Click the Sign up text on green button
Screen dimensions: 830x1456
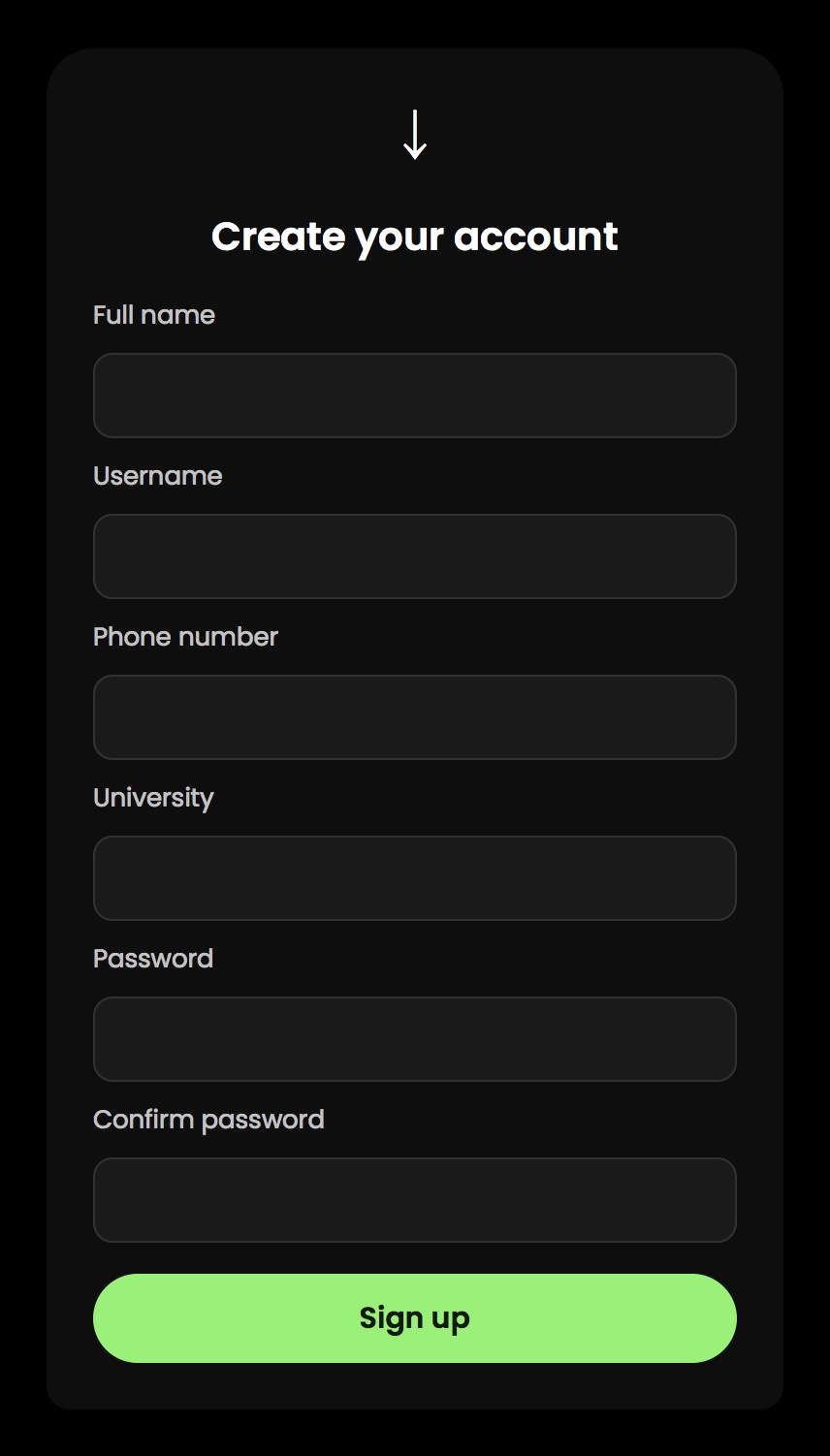[x=415, y=1319]
